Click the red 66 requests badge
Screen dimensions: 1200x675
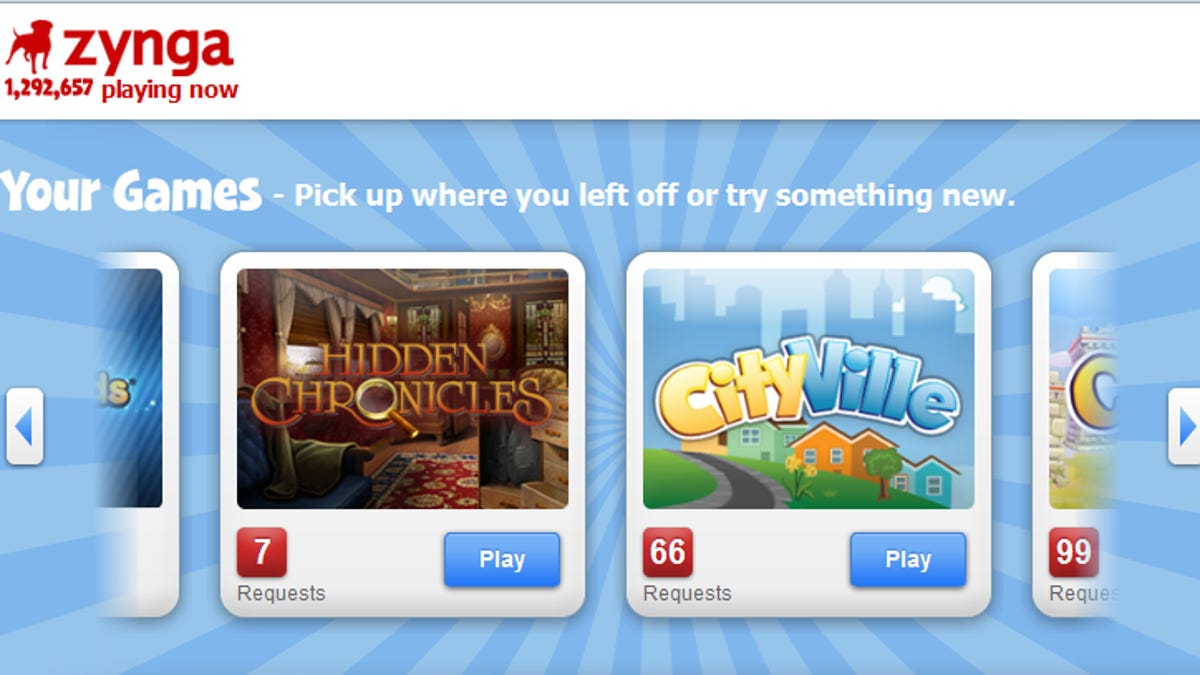tap(668, 553)
